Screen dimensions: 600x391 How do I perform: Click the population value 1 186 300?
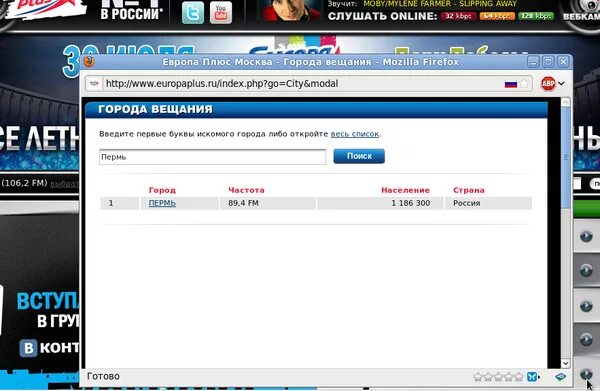click(x=411, y=203)
